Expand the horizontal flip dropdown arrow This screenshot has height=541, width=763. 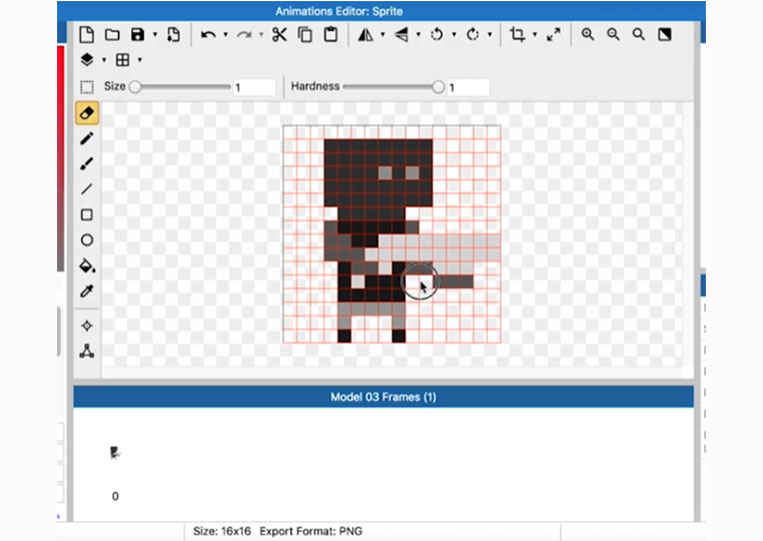coord(382,35)
